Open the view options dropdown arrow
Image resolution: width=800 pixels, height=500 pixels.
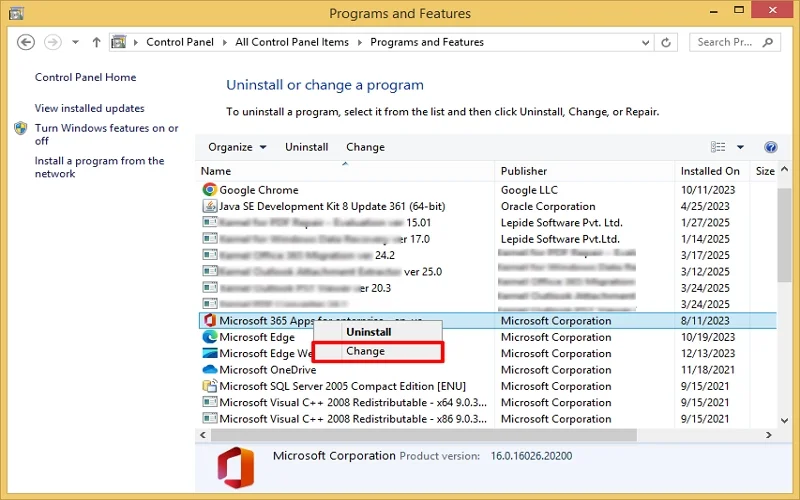pyautogui.click(x=740, y=147)
